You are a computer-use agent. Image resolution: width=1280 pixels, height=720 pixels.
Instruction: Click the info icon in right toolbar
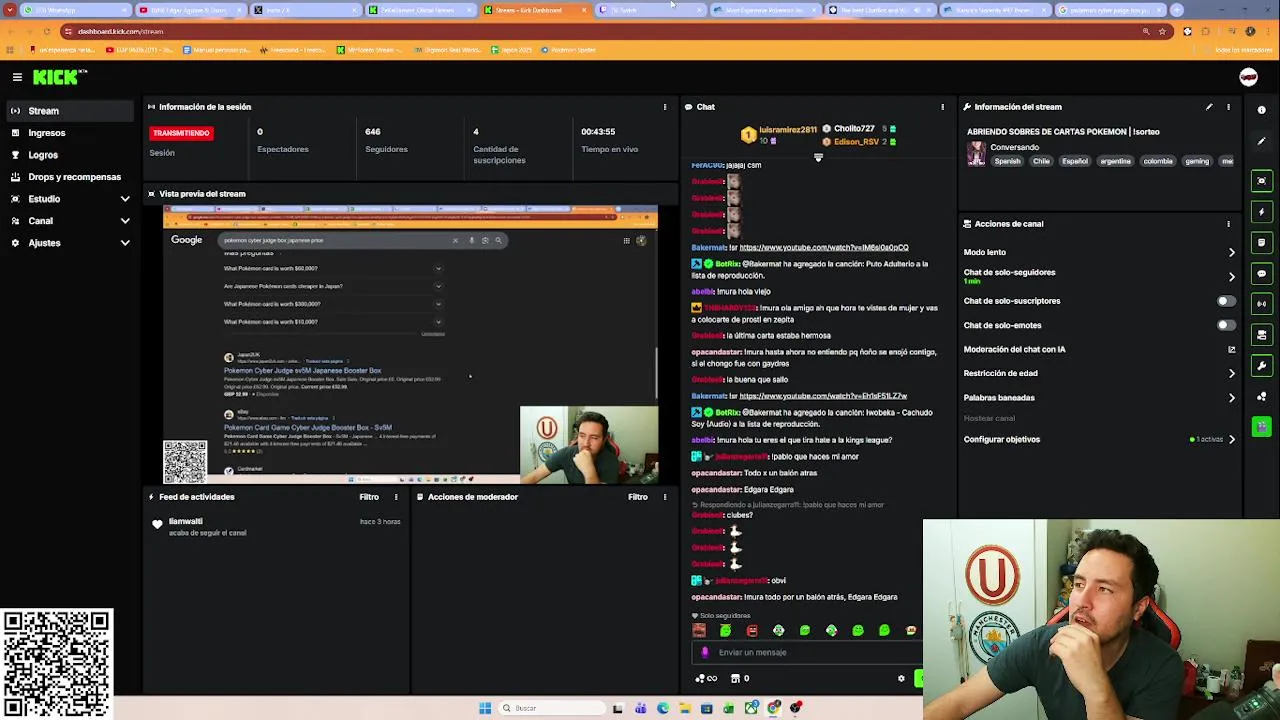coord(1262,110)
